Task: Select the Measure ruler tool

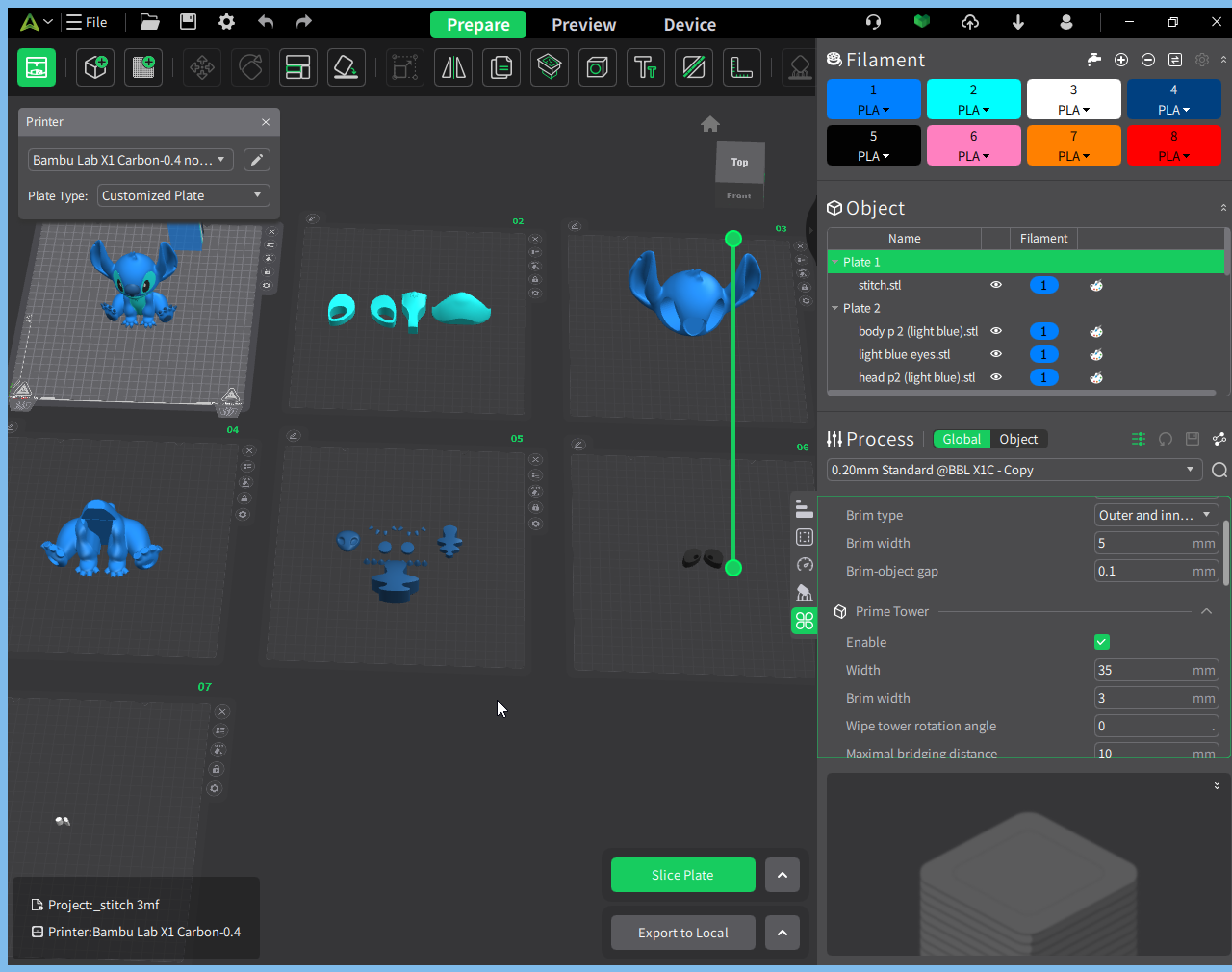Action: pos(742,67)
